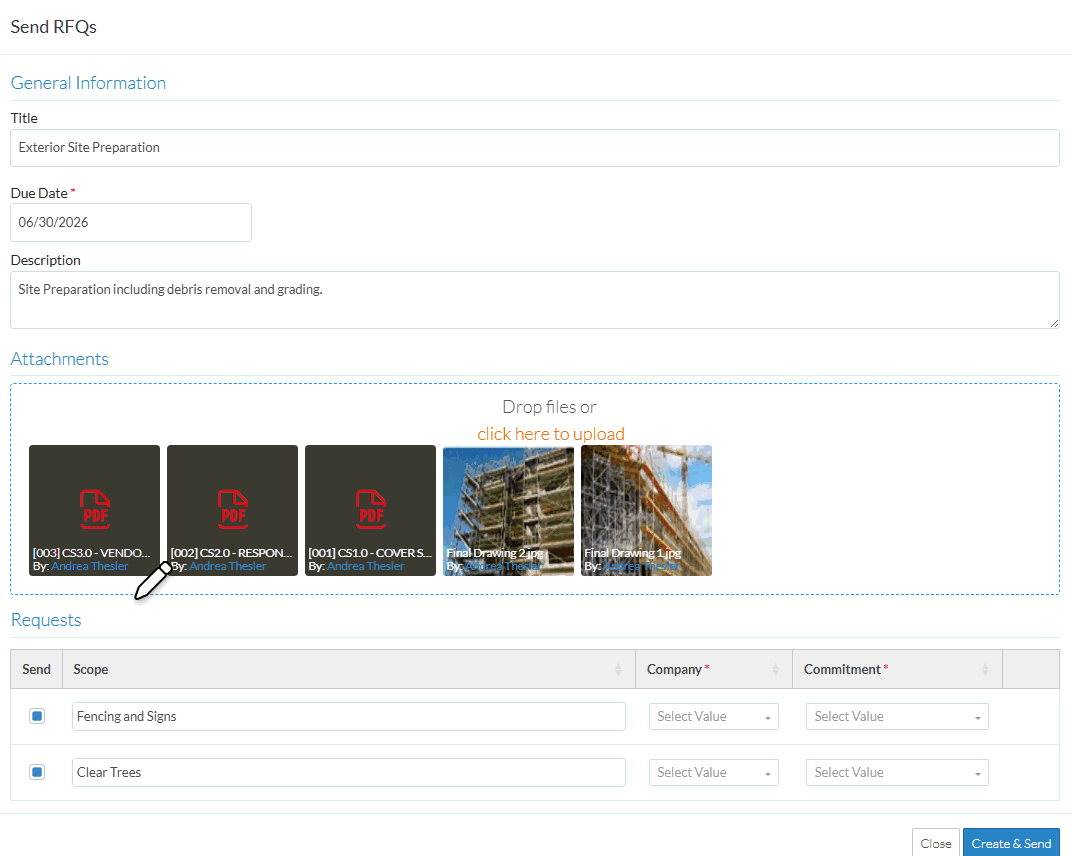Click the 'Drop files or' text

click(550, 407)
